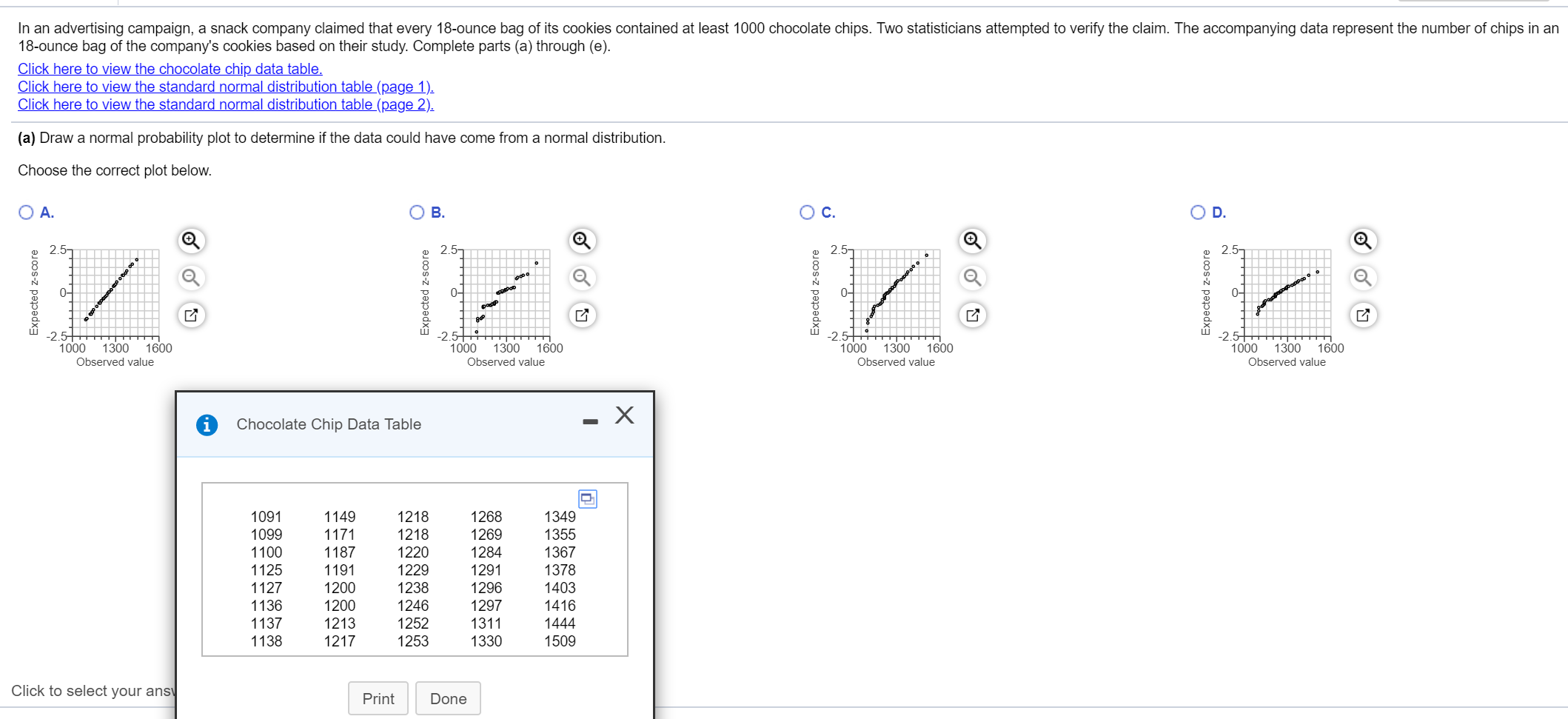1568x719 pixels.
Task: Click the data value 1125
Action: [267, 570]
